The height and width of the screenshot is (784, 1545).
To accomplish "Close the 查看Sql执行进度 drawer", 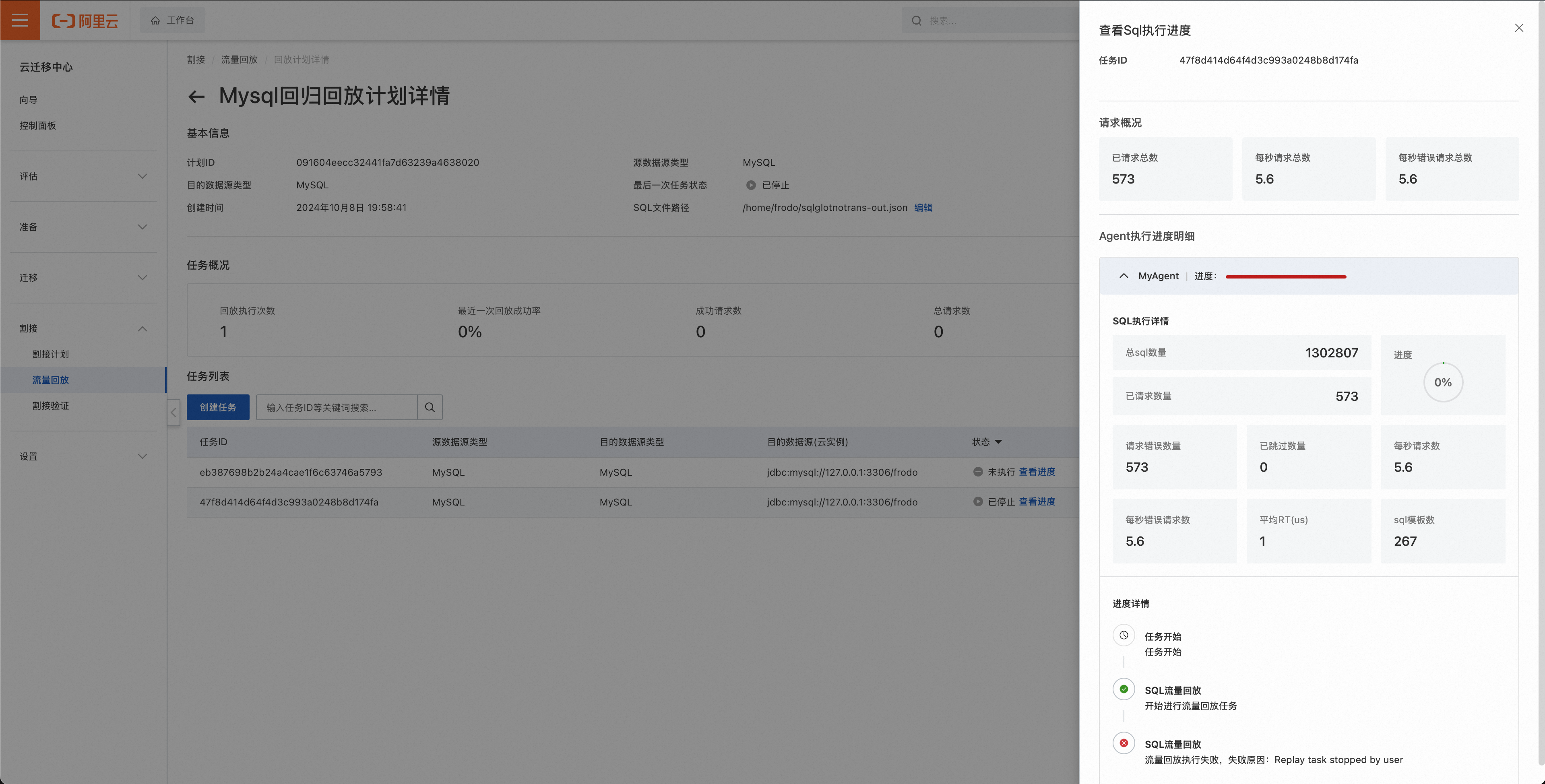I will pos(1518,28).
